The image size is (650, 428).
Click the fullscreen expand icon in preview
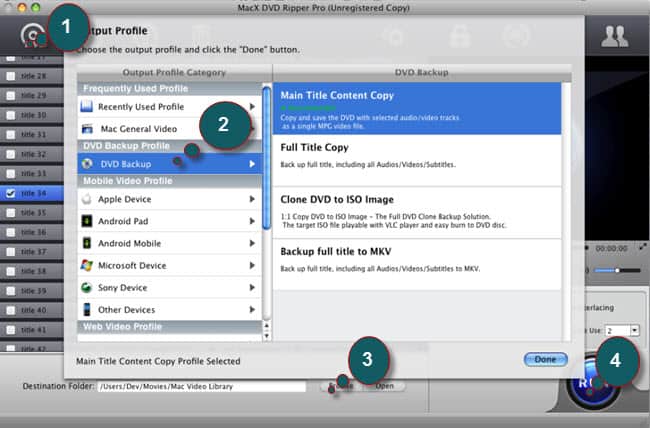pos(643,247)
